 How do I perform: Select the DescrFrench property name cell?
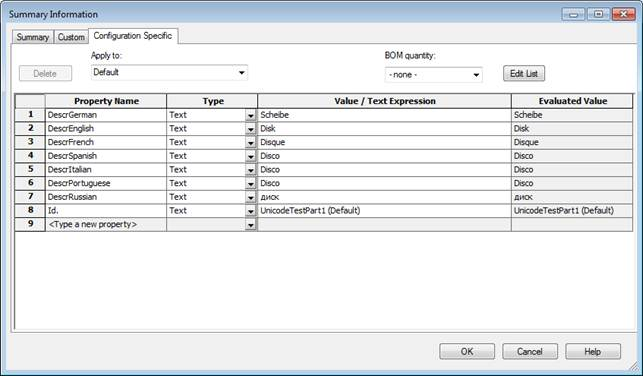(x=106, y=142)
